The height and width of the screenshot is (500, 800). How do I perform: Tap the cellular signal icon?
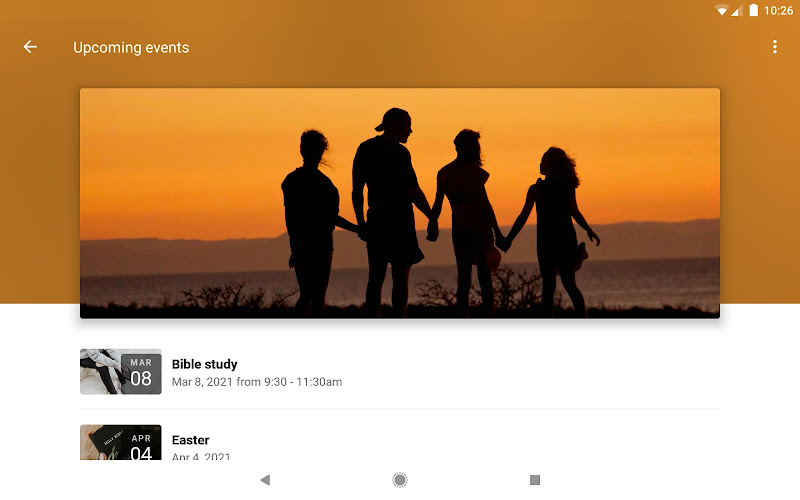pyautogui.click(x=736, y=10)
